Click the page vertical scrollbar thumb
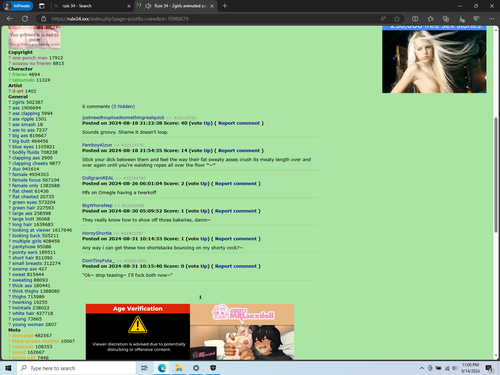This screenshot has width=500, height=375. coord(496,175)
